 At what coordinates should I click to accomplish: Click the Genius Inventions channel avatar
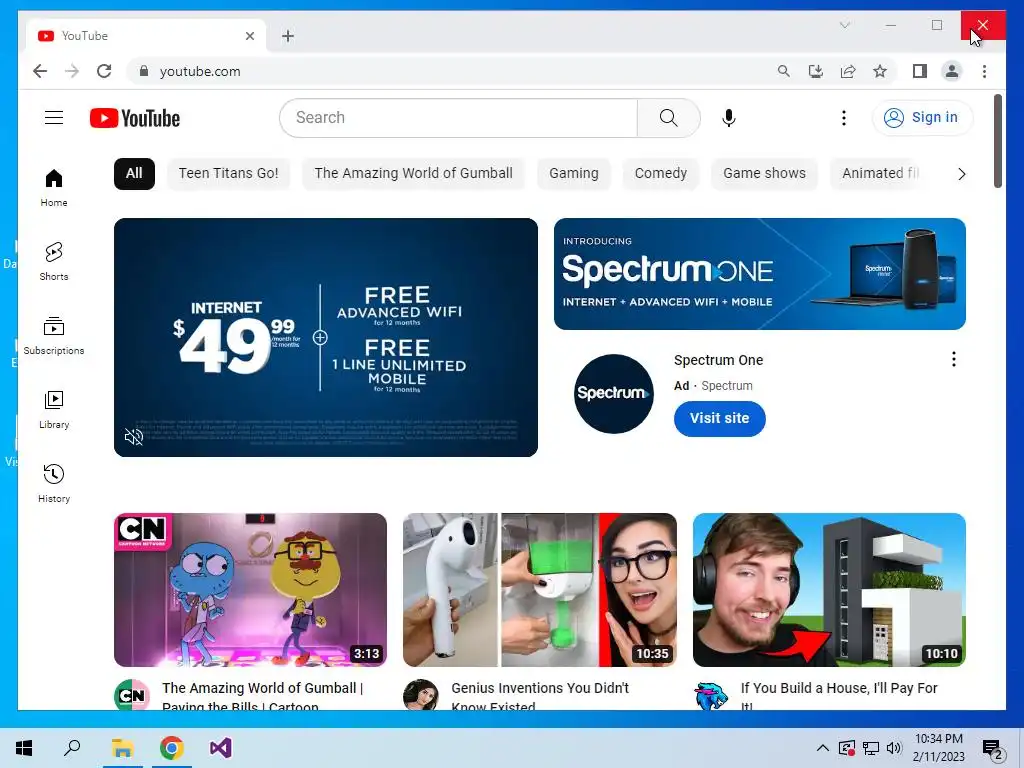pyautogui.click(x=421, y=695)
